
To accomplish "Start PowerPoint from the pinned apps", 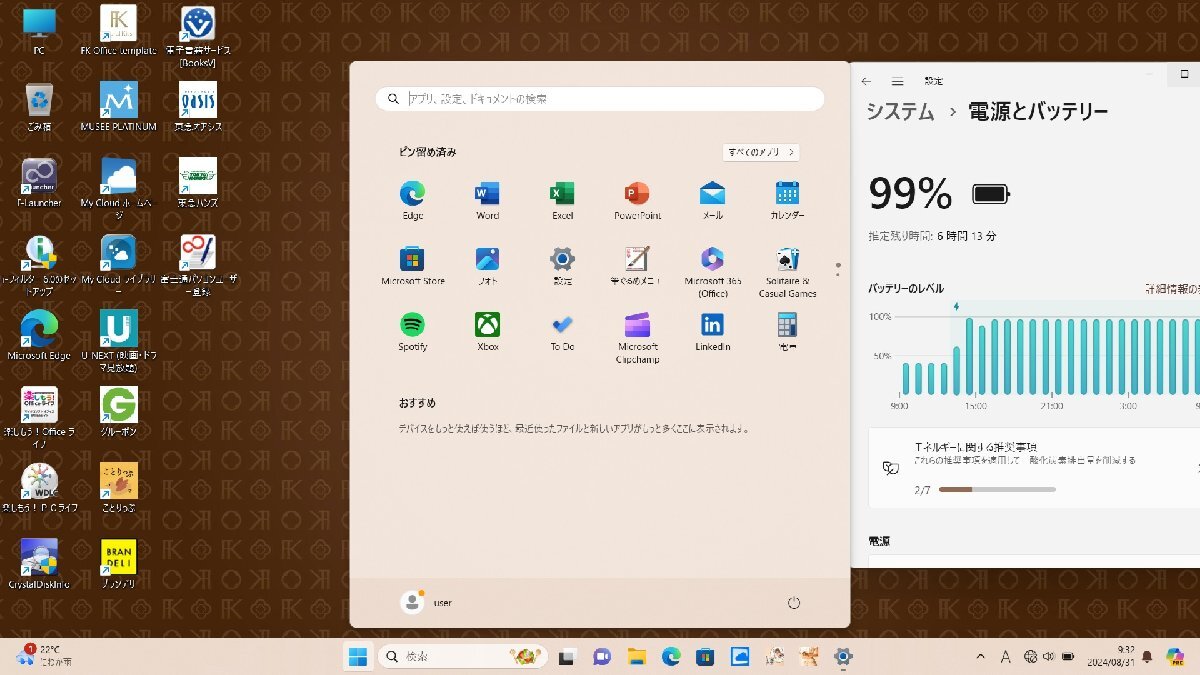I will click(637, 200).
